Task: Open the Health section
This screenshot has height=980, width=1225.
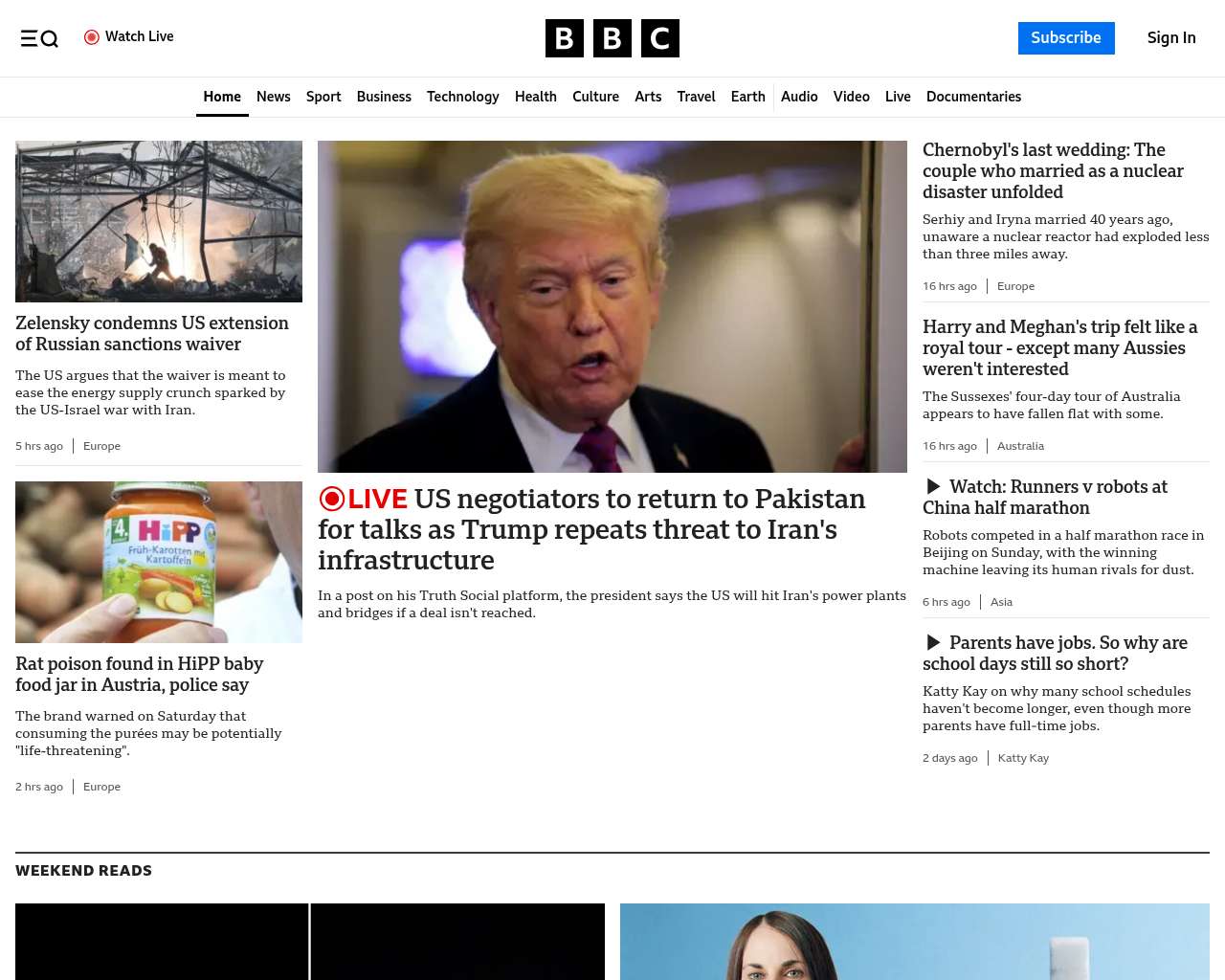Action: coord(536,97)
